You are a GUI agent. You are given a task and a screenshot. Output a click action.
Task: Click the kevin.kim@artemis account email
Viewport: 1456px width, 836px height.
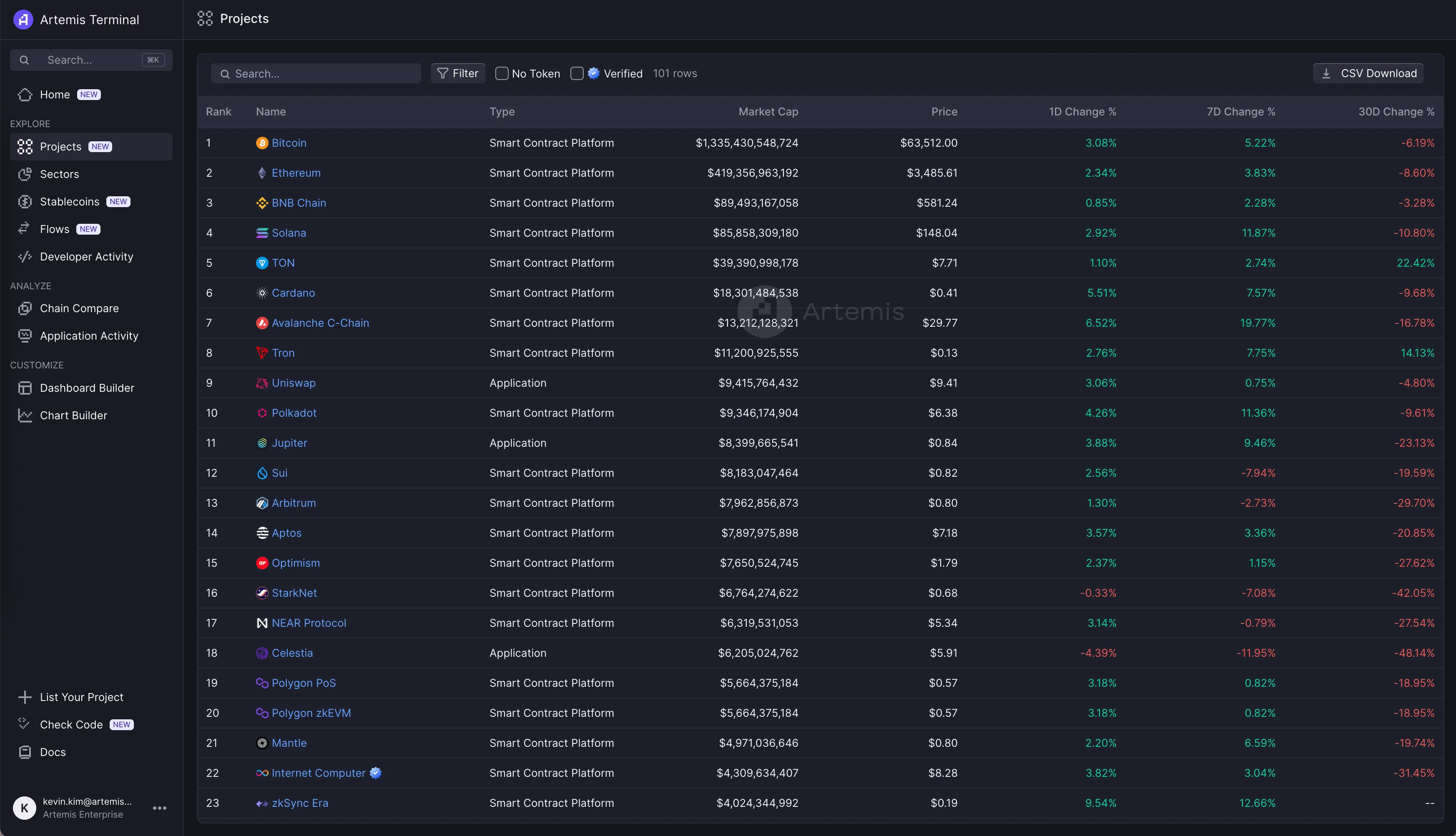click(x=87, y=801)
